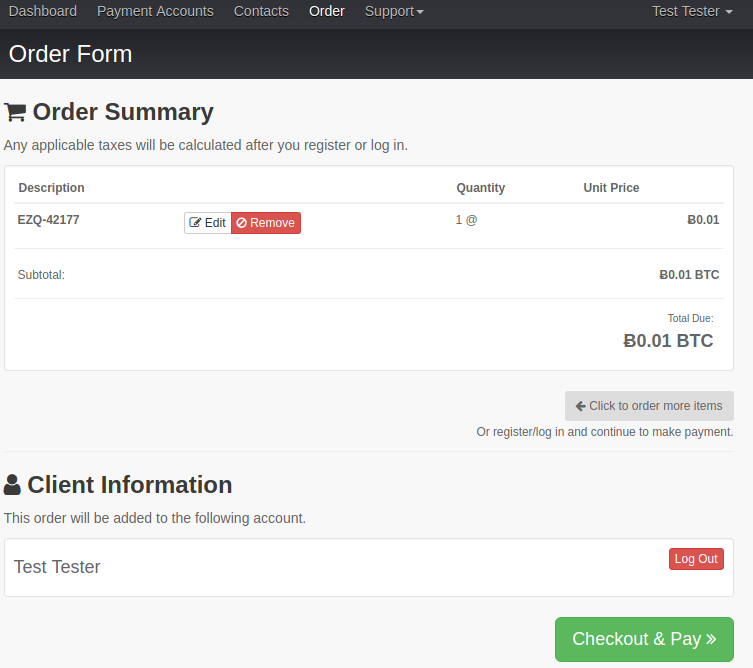Go to Payment Accounts in navigation
Image resolution: width=753 pixels, height=668 pixels.
coord(155,11)
